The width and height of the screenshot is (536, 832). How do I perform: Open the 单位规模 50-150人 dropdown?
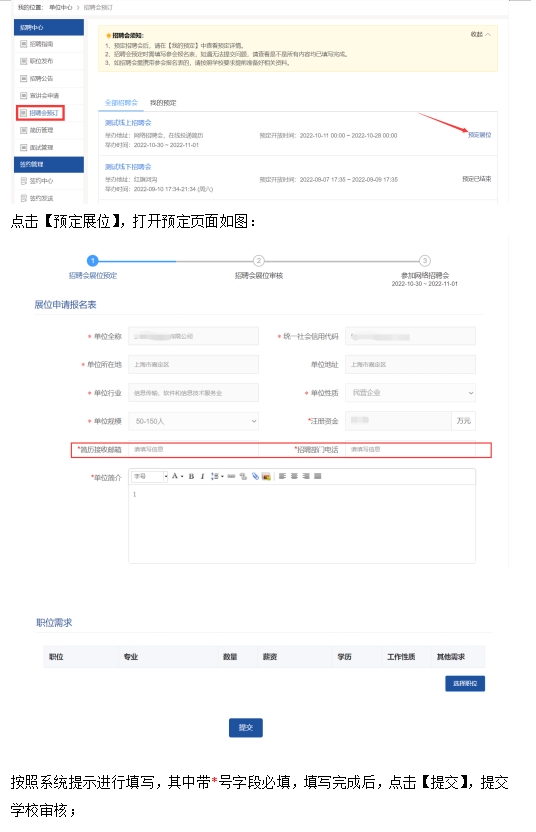(194, 421)
